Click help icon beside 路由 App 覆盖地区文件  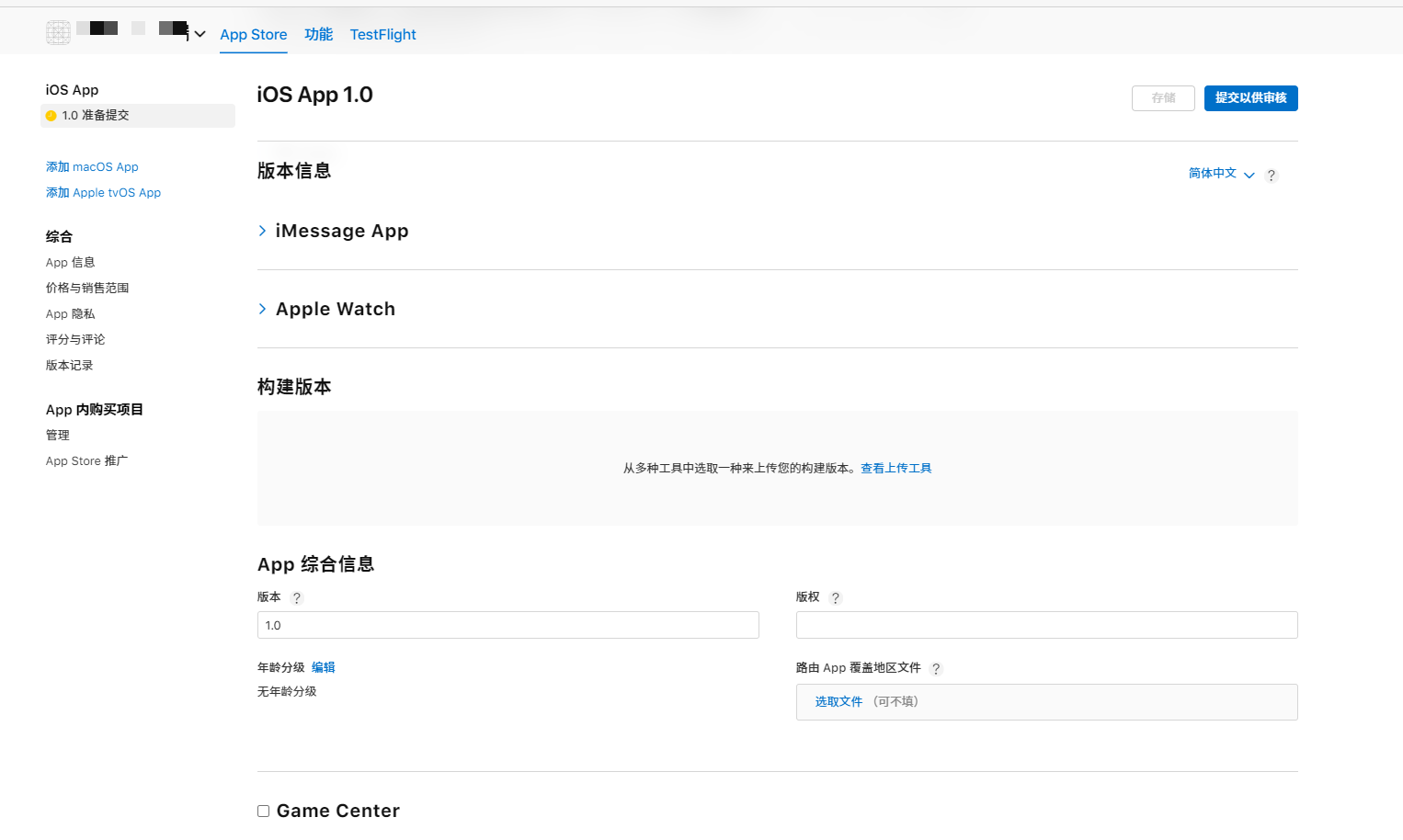[x=936, y=669]
